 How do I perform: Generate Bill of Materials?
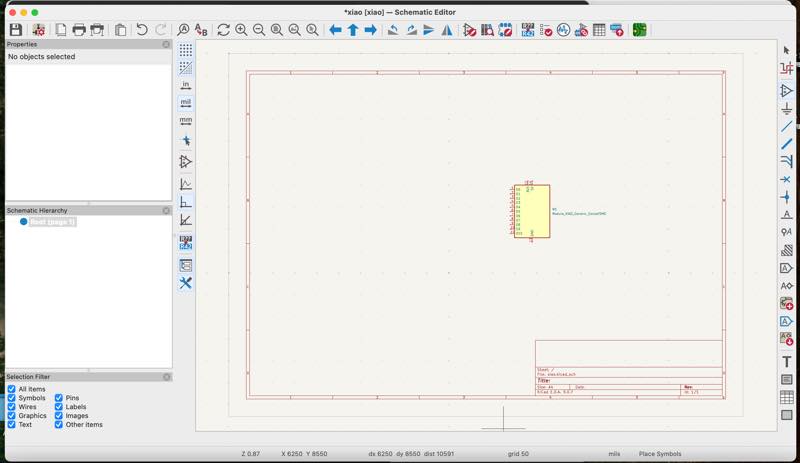click(x=617, y=30)
